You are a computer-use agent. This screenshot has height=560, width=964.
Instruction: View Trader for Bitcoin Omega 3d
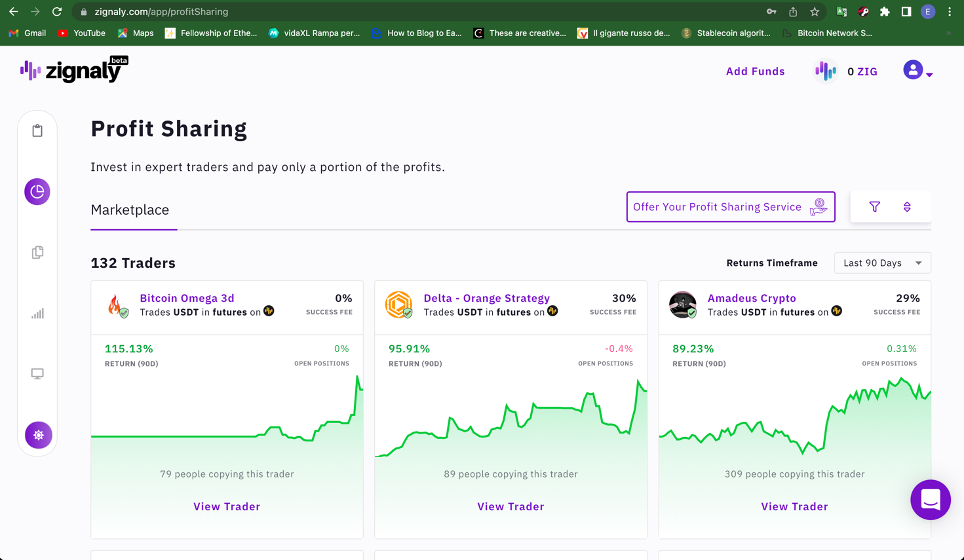[x=227, y=507]
